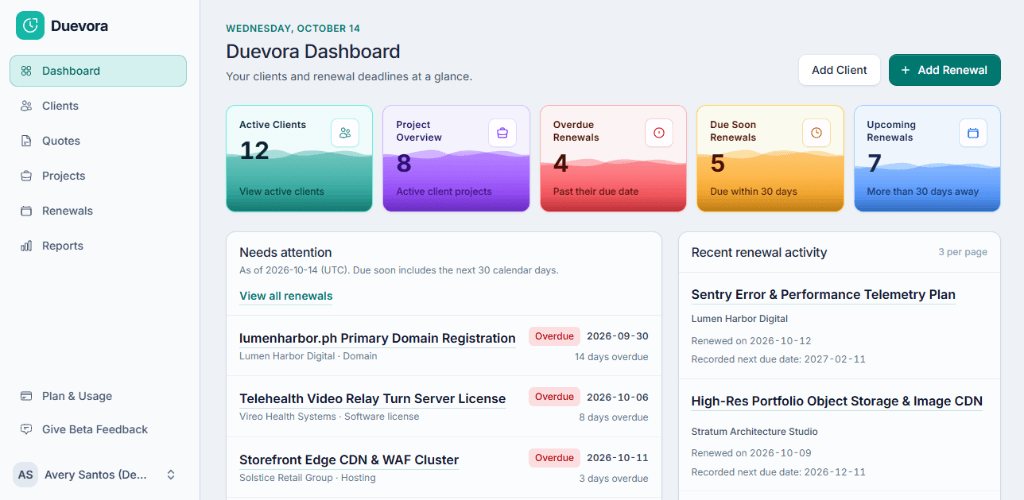Click the due date 2026-10-06

click(618, 396)
